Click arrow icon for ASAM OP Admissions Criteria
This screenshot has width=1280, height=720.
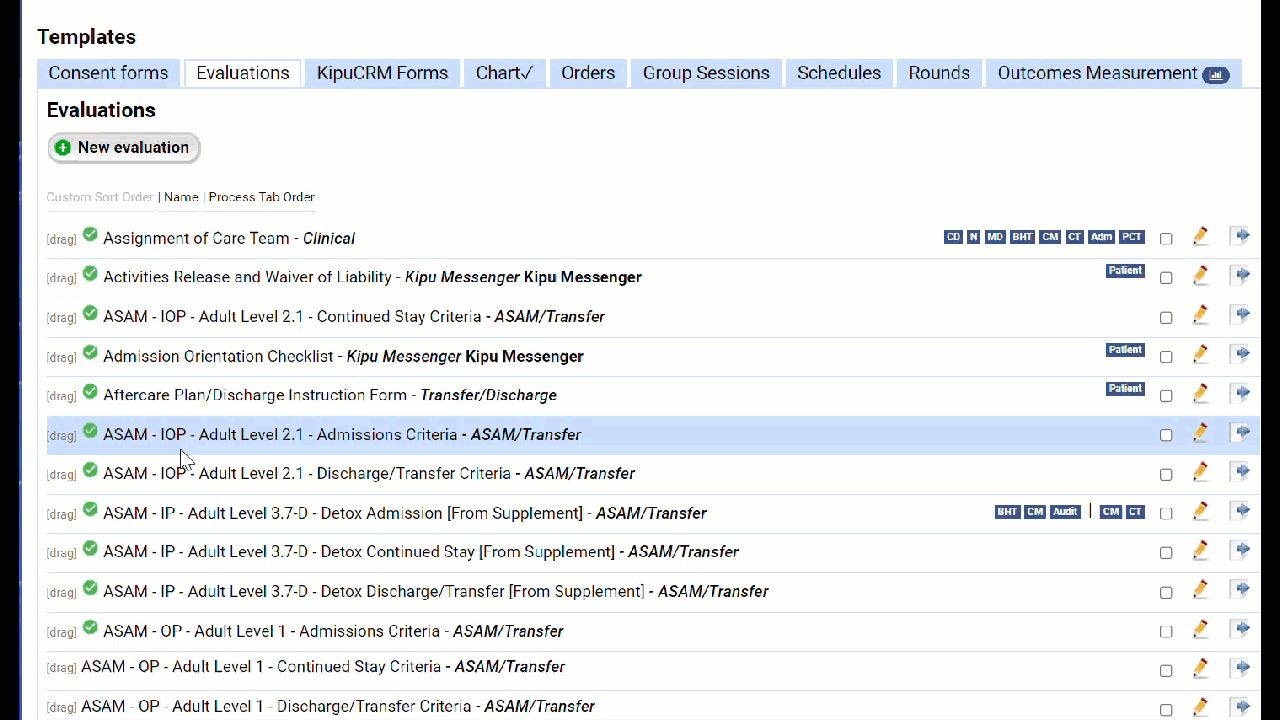coord(1240,630)
